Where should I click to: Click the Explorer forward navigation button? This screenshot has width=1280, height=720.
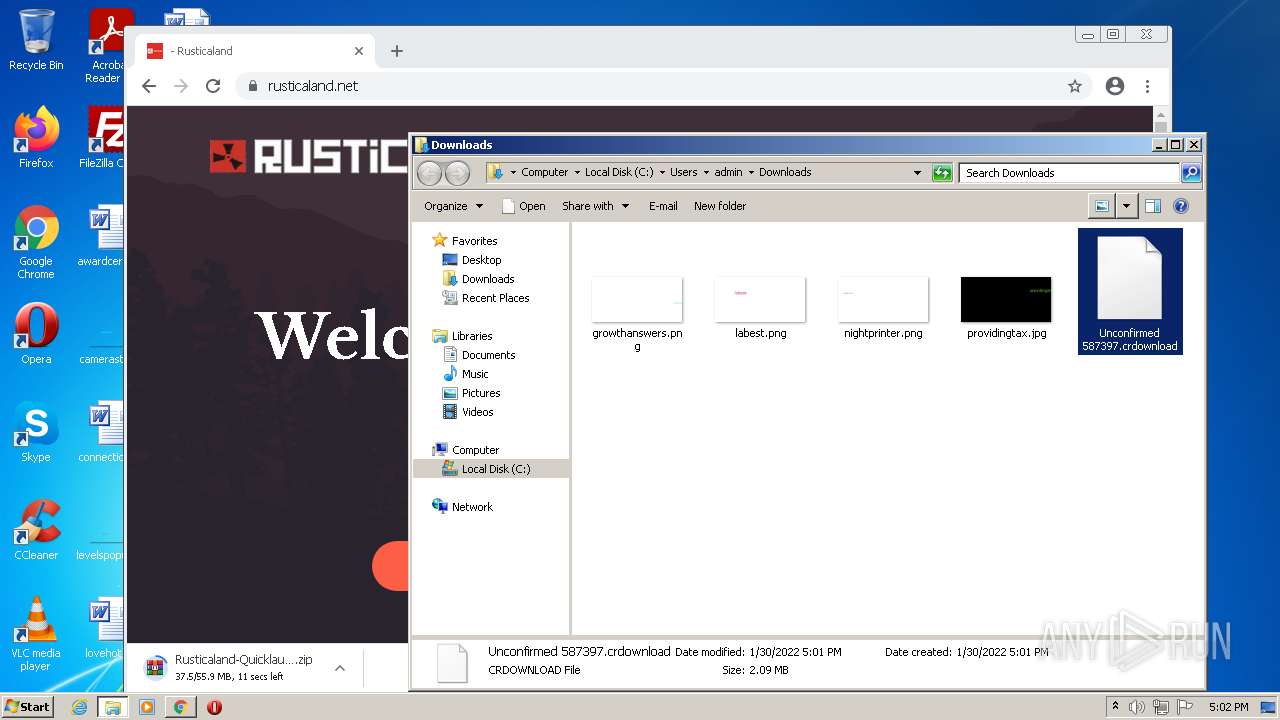(457, 173)
